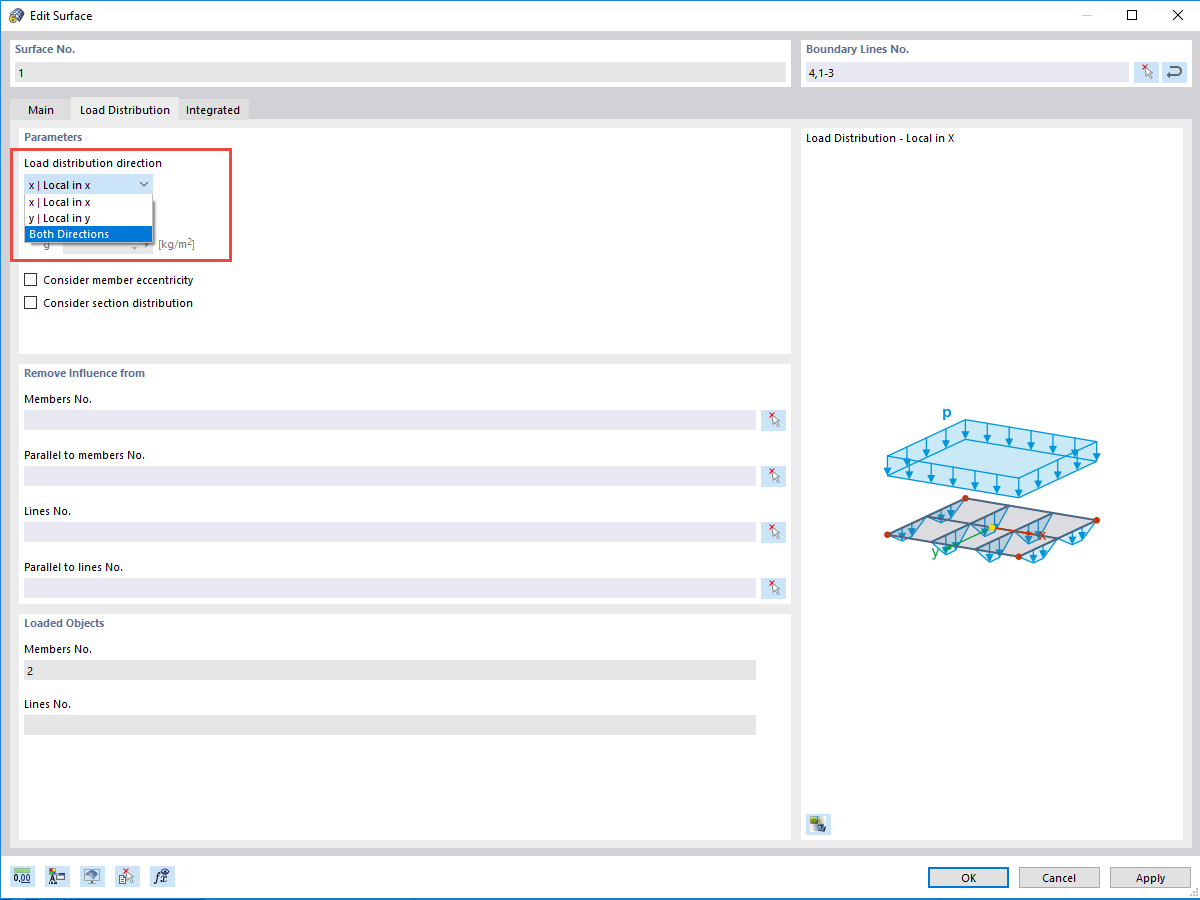The width and height of the screenshot is (1200, 900).
Task: Open Load distribution direction combo box
Action: 88,184
